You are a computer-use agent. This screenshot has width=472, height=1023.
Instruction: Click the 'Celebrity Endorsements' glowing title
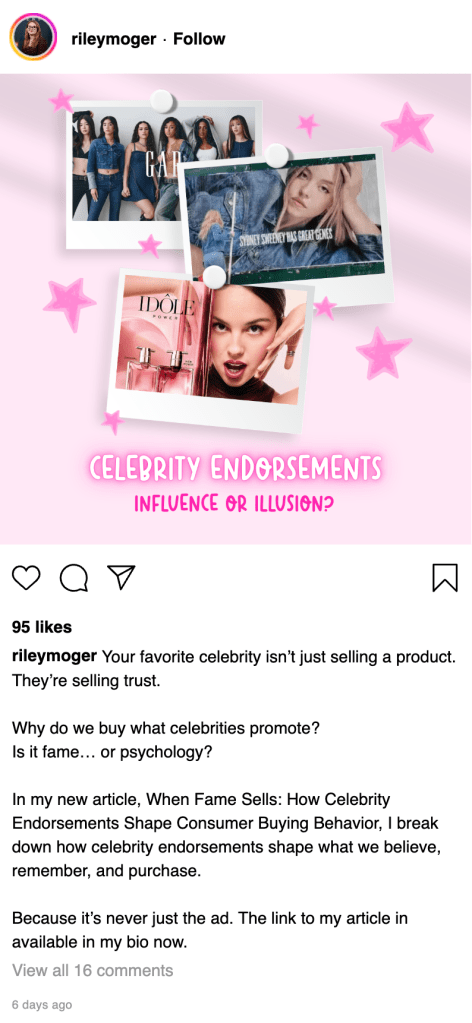coord(235,468)
